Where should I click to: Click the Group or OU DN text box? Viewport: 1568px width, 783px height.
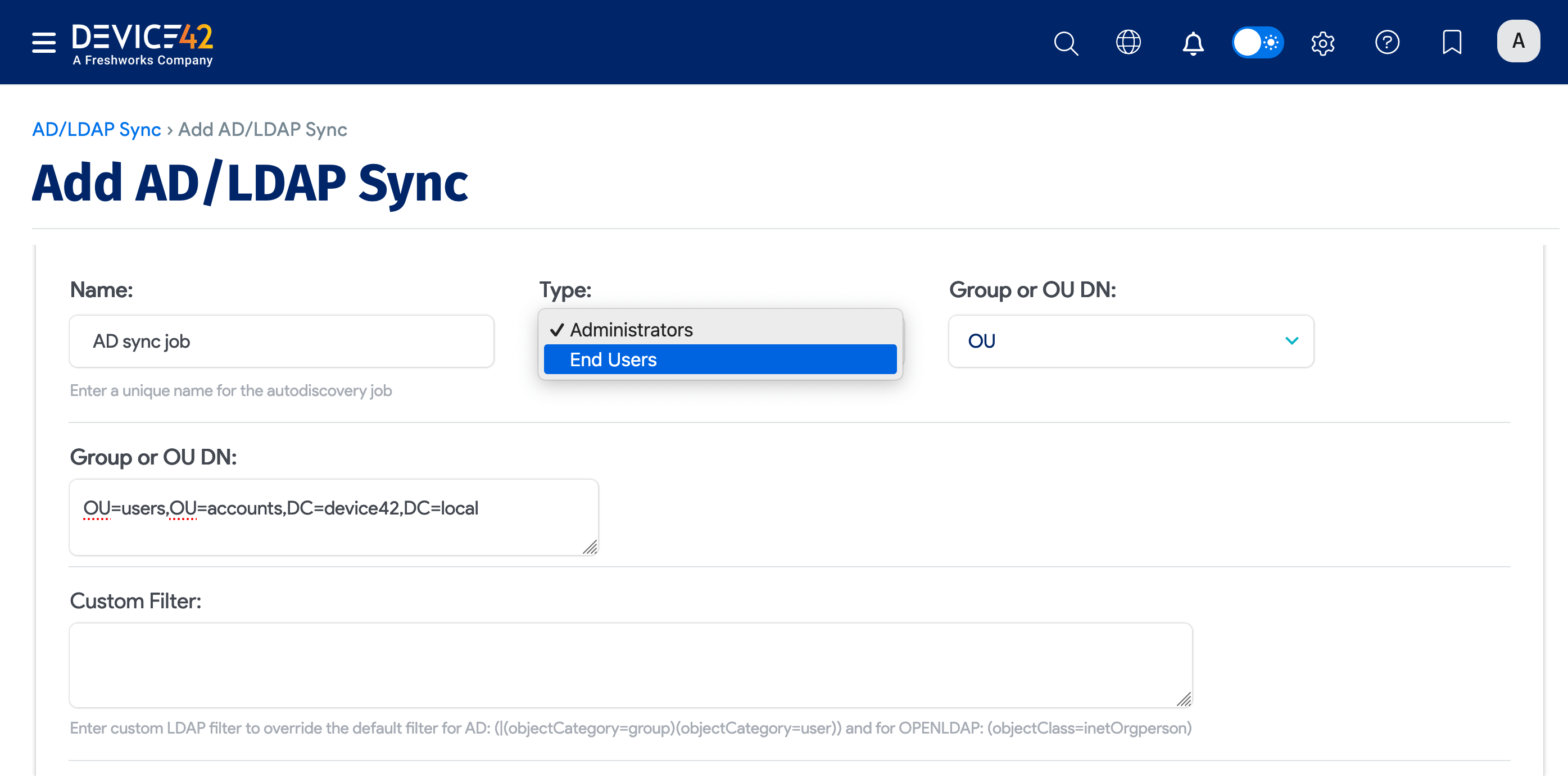[334, 517]
